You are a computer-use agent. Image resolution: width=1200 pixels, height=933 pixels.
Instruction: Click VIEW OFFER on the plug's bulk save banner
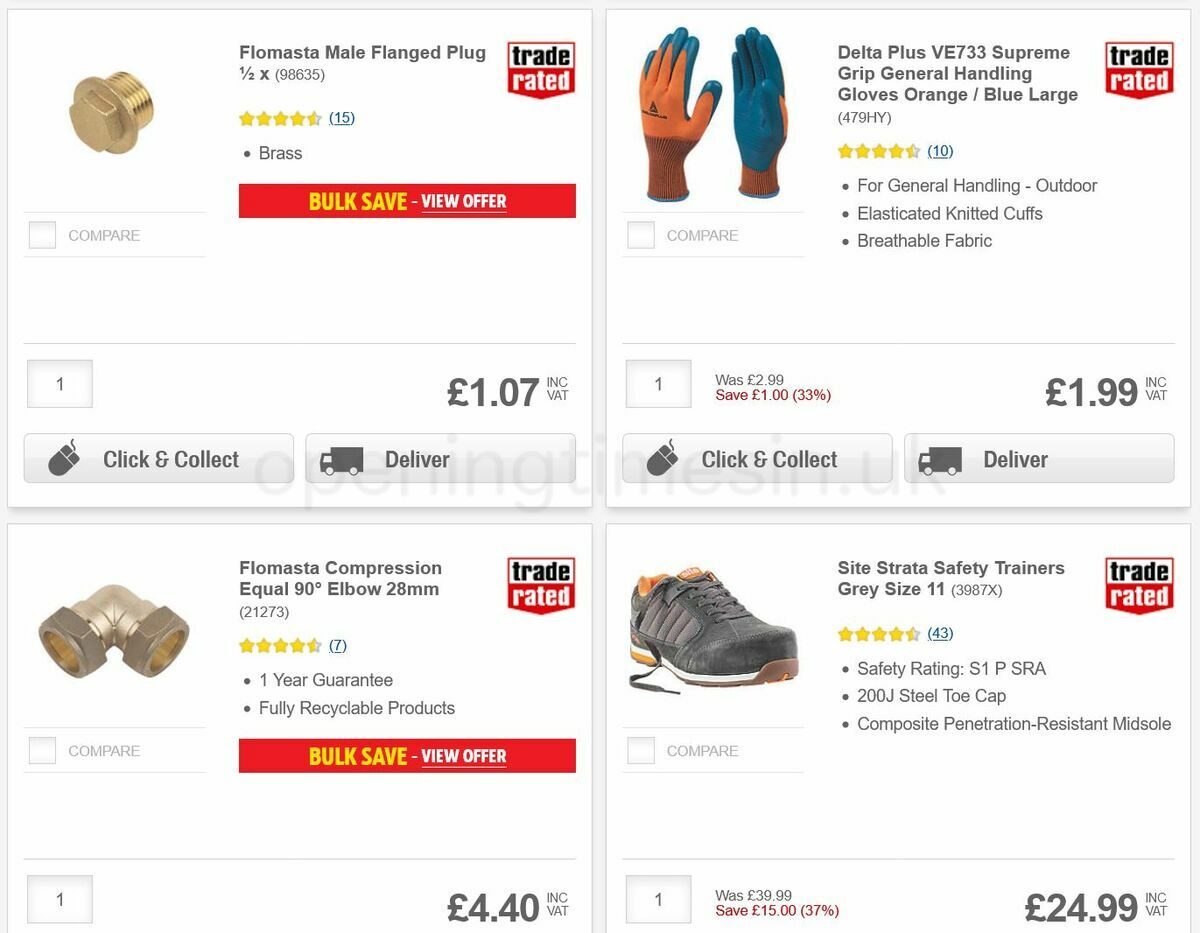point(463,200)
